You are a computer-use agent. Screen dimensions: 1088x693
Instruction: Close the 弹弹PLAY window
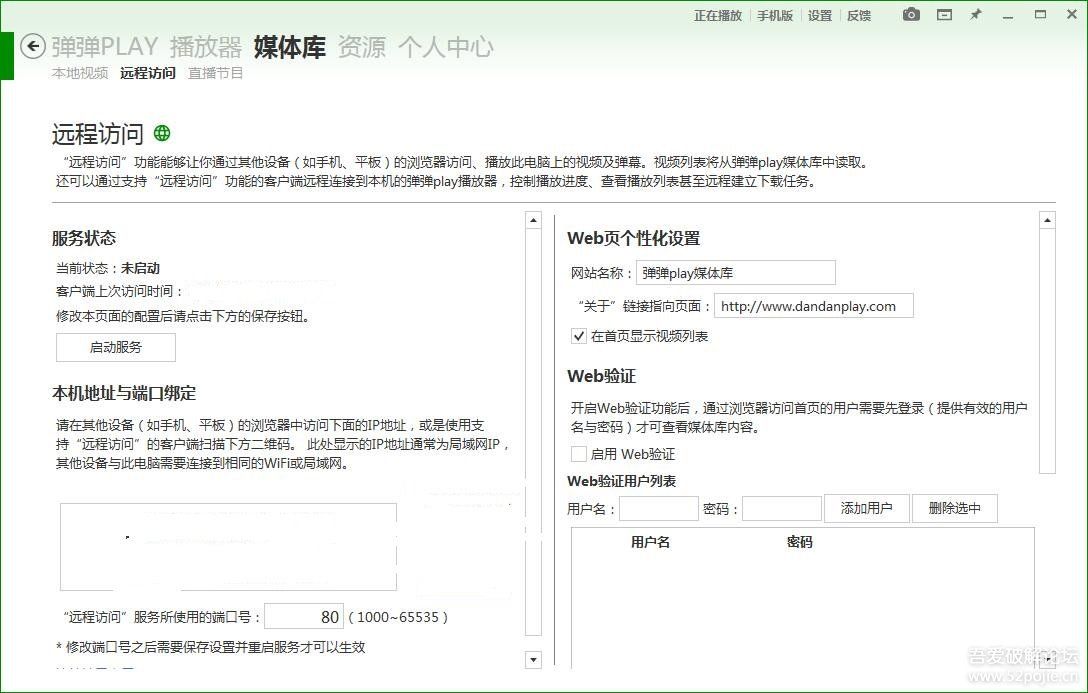coord(1071,15)
